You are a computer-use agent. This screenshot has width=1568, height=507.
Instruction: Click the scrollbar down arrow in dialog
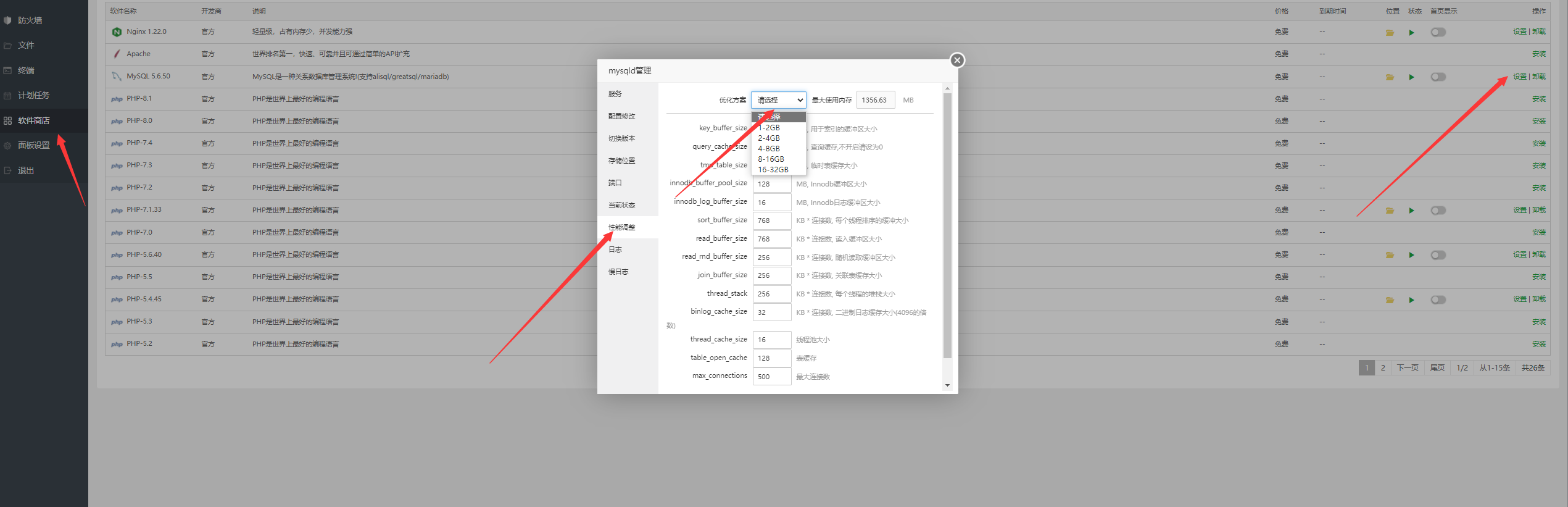pos(947,385)
